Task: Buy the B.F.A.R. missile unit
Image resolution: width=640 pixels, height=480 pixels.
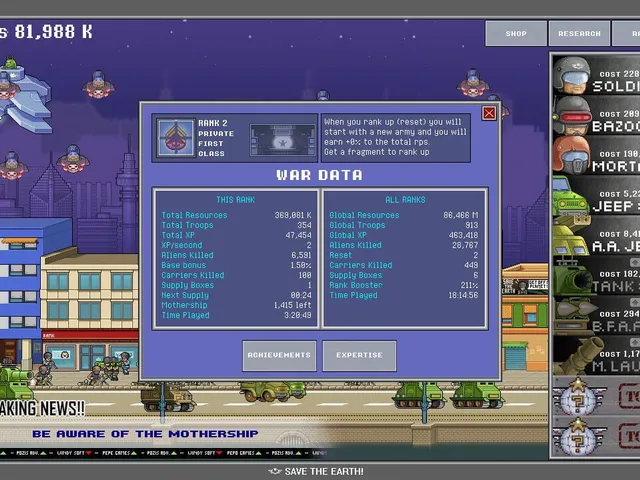Action: 596,316
